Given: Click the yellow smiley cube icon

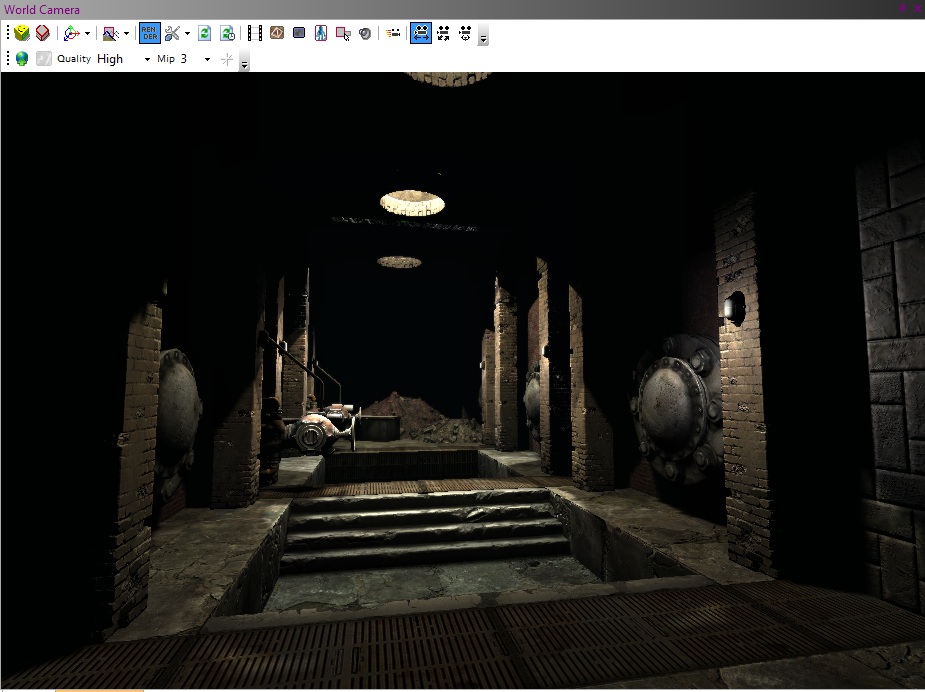Looking at the screenshot, I should pos(22,33).
